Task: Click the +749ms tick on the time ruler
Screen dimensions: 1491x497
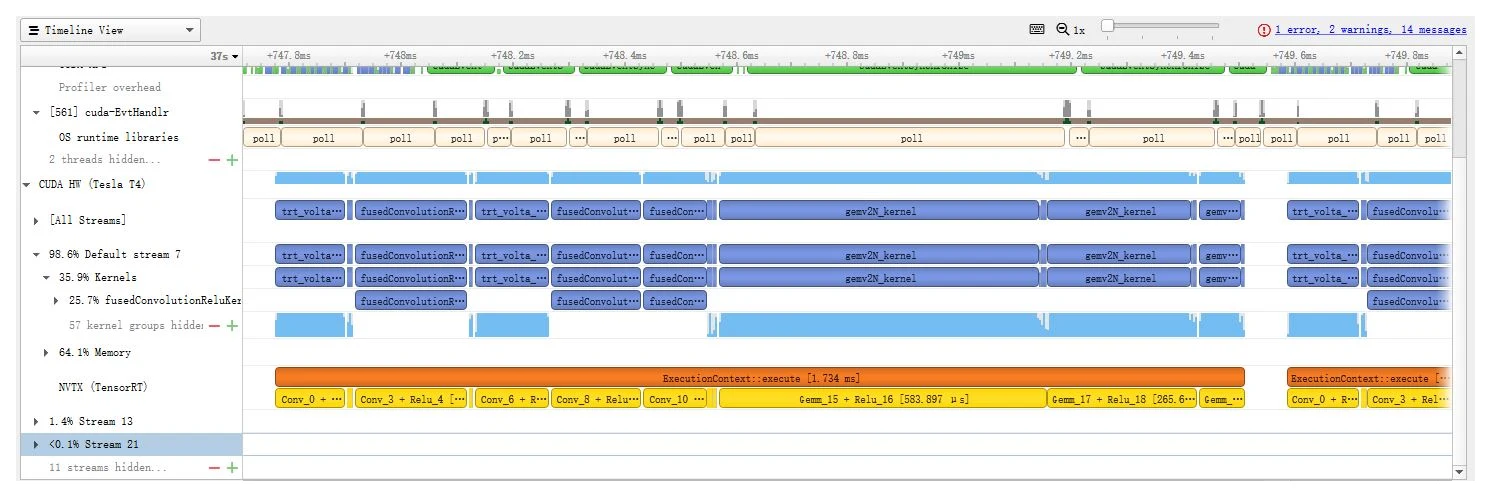Action: click(957, 55)
